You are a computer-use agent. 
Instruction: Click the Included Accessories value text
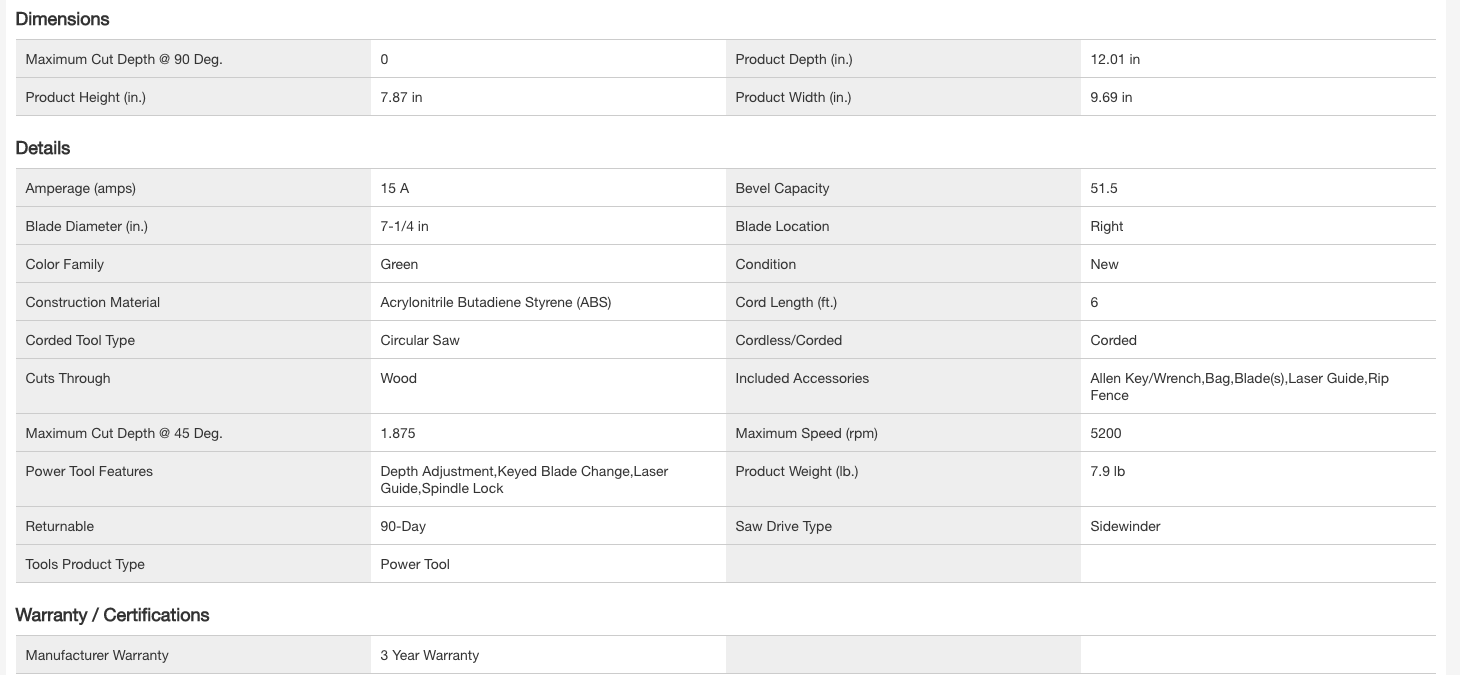1238,386
